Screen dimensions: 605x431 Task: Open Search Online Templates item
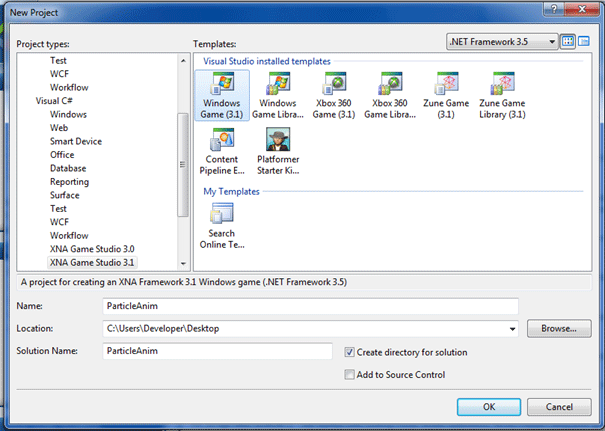(222, 226)
